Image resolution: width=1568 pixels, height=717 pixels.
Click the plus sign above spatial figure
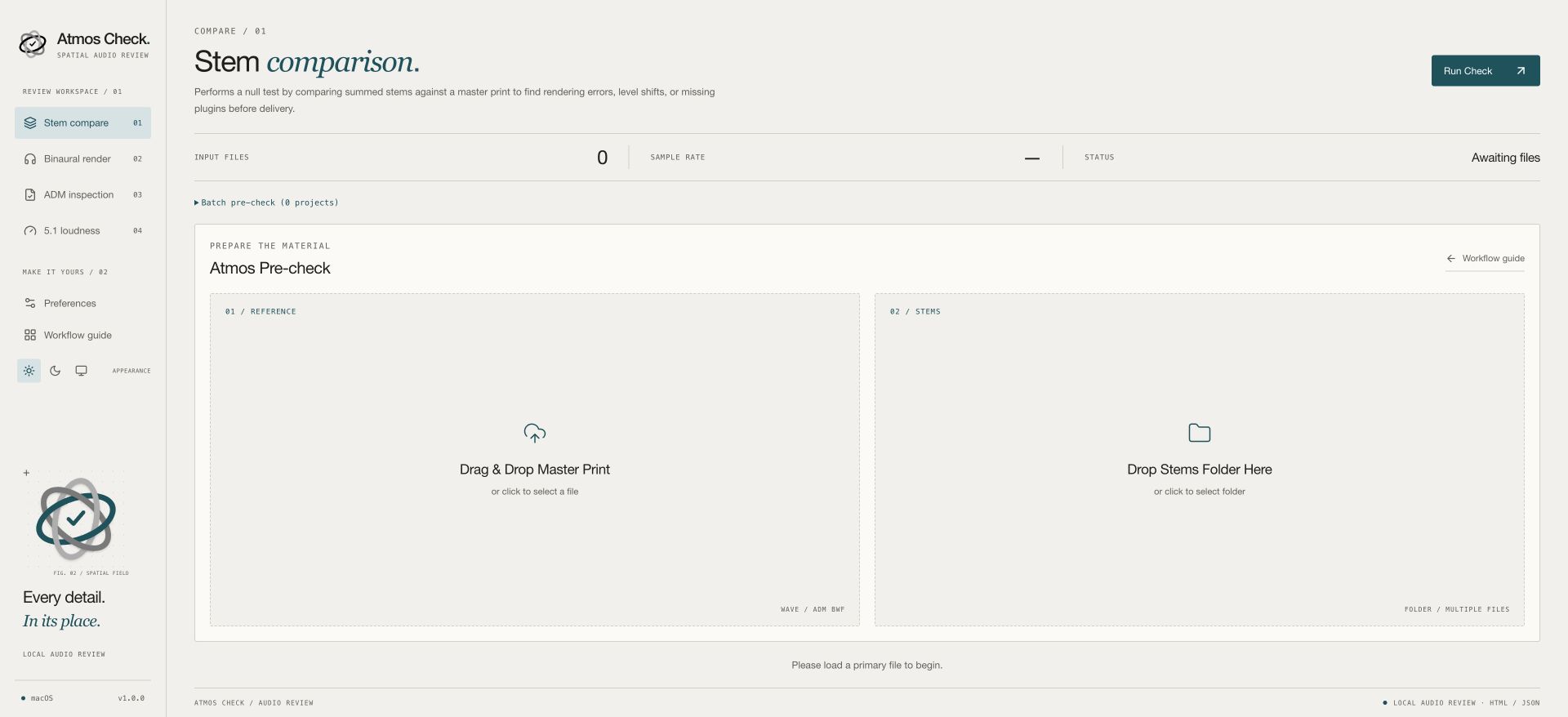point(26,473)
